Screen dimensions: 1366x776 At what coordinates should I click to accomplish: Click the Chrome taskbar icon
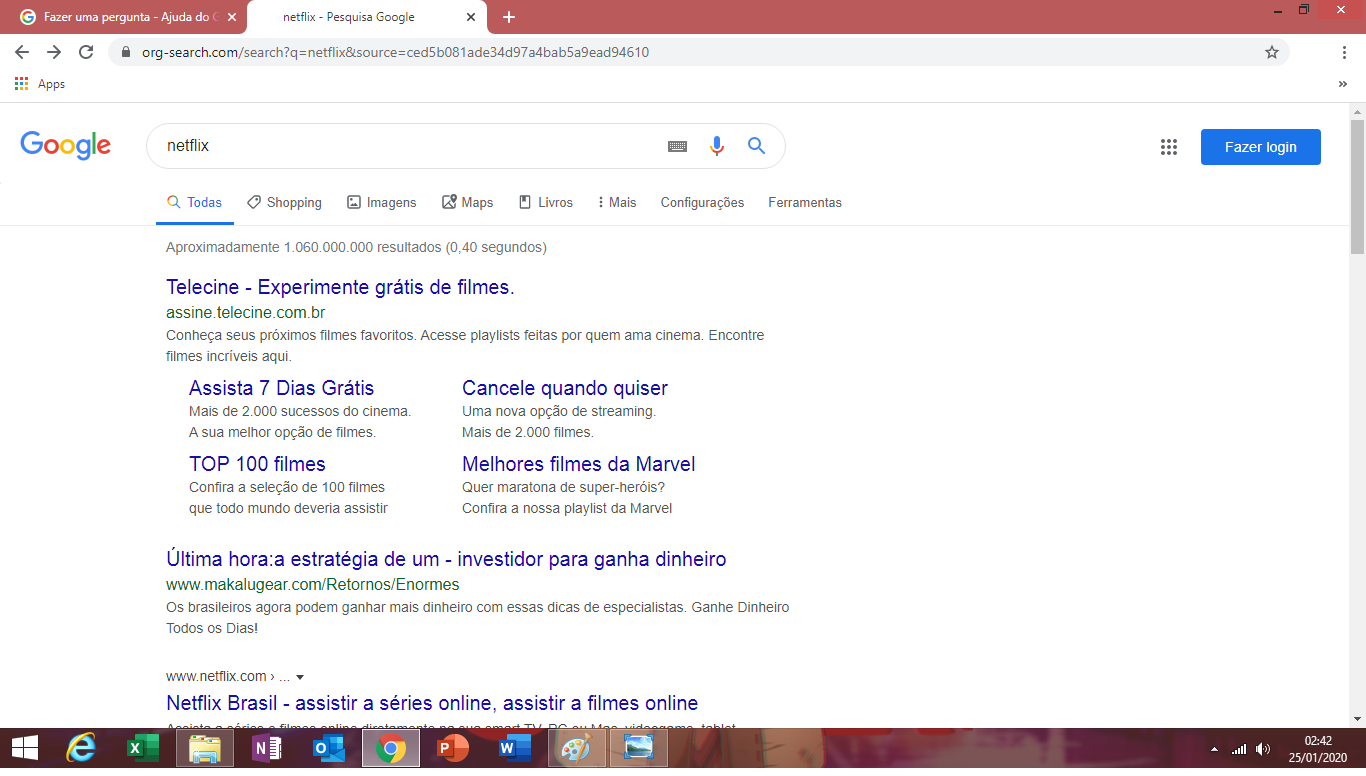click(x=391, y=748)
